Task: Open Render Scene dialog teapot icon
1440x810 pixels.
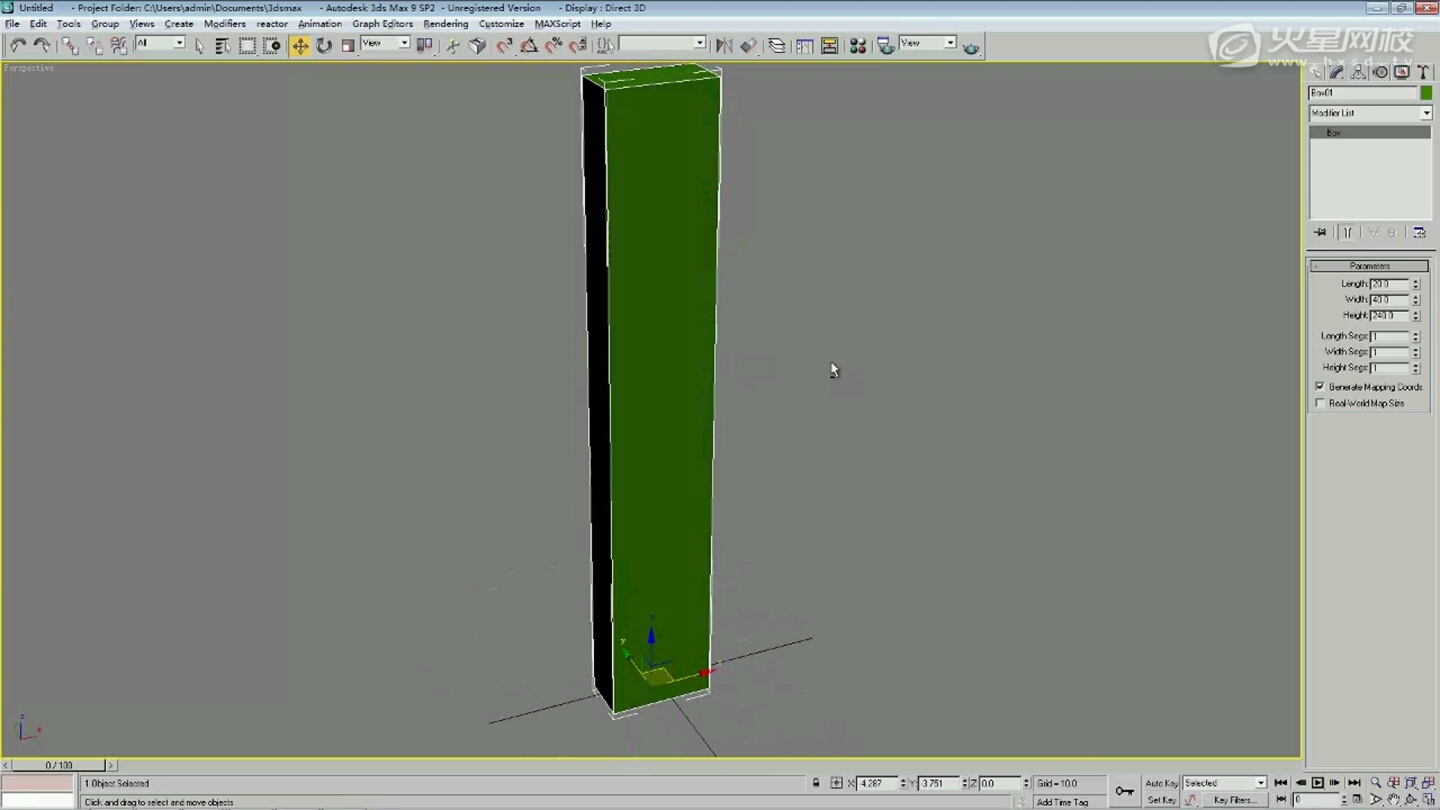Action: tap(886, 45)
